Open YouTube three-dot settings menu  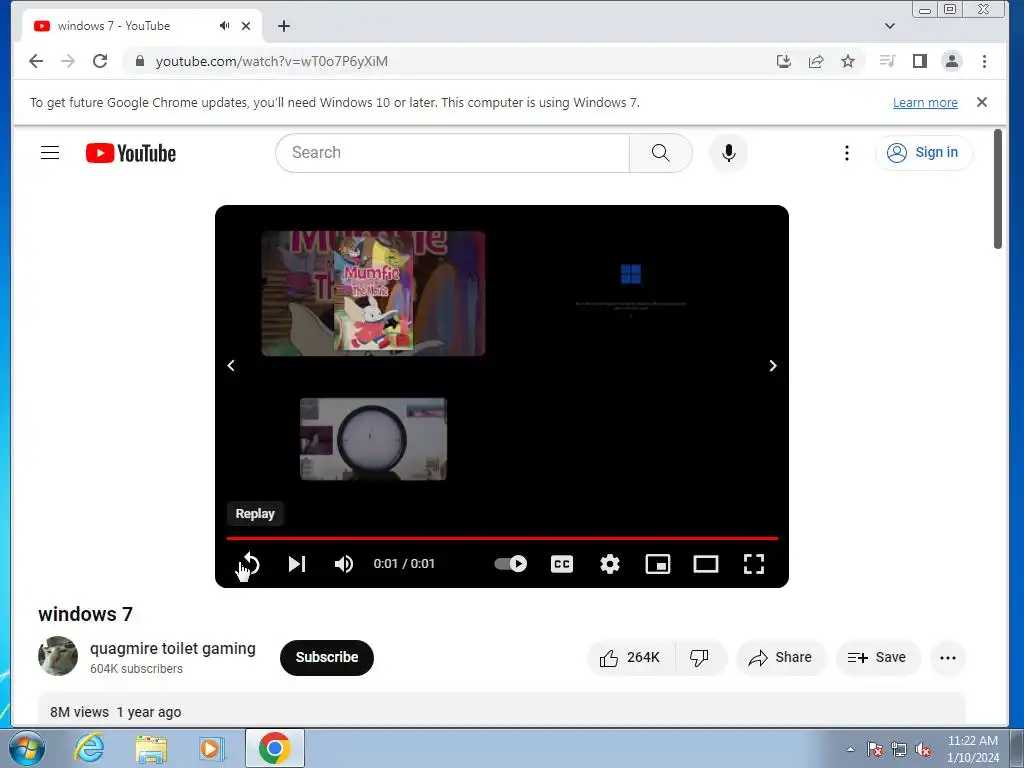click(x=846, y=153)
